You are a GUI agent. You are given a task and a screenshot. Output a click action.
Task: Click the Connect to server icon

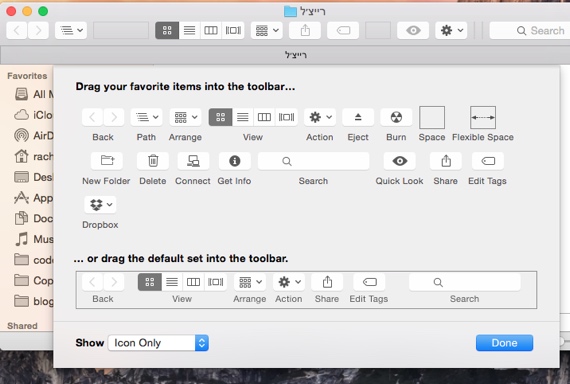click(x=193, y=161)
